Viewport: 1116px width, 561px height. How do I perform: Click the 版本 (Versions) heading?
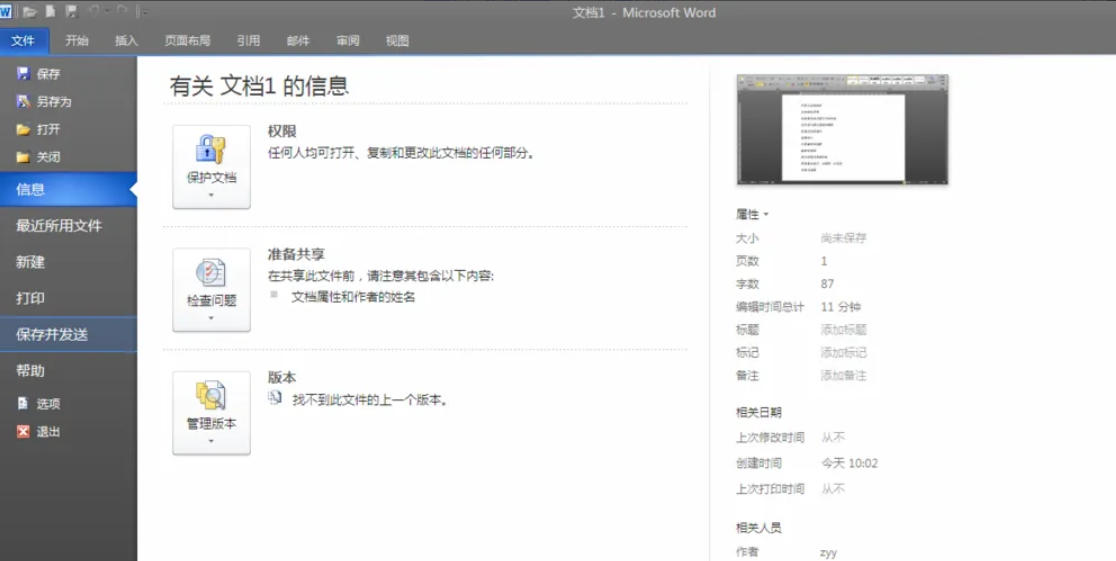[x=282, y=377]
